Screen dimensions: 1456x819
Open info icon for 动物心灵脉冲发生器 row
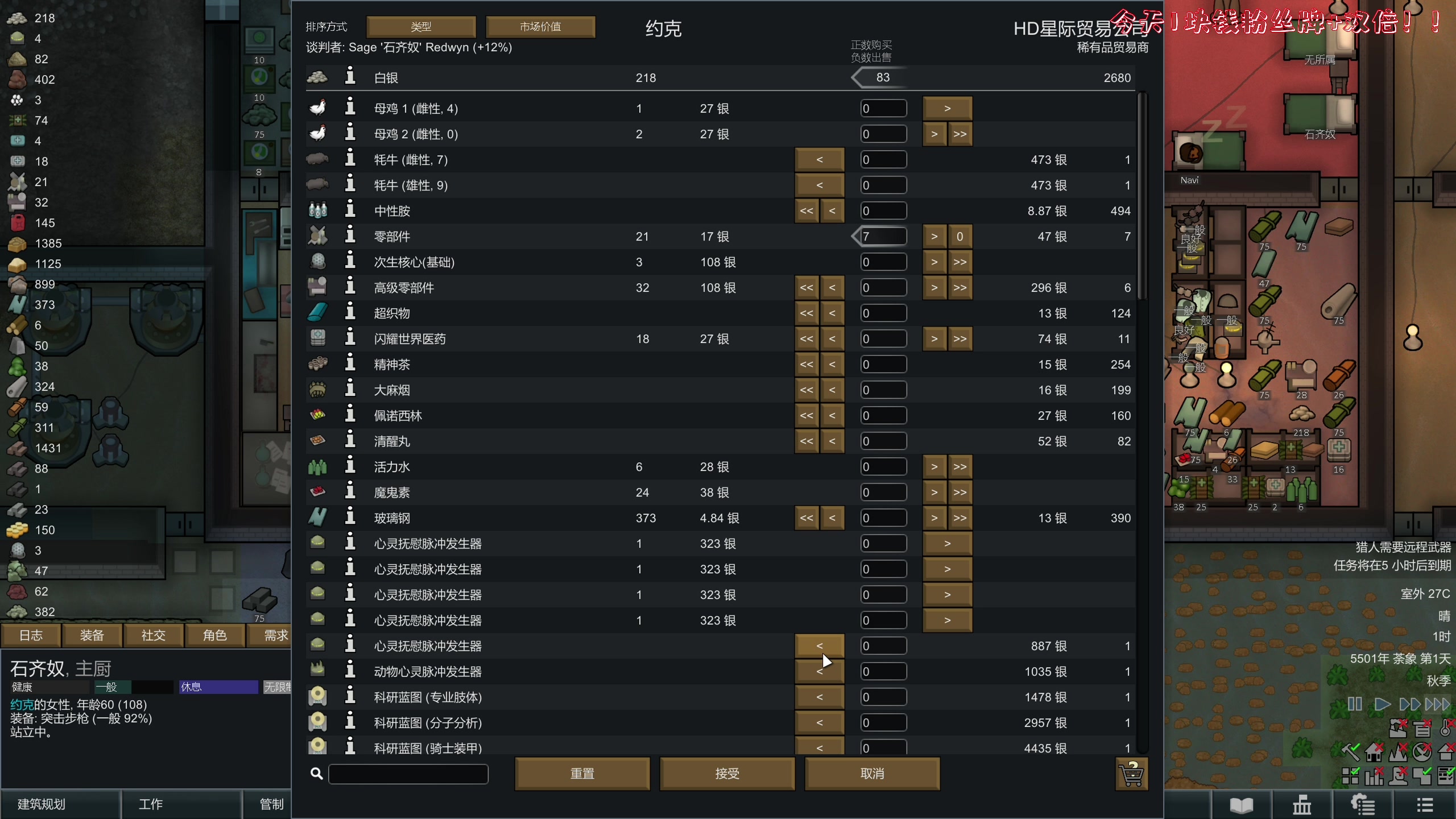tap(350, 671)
